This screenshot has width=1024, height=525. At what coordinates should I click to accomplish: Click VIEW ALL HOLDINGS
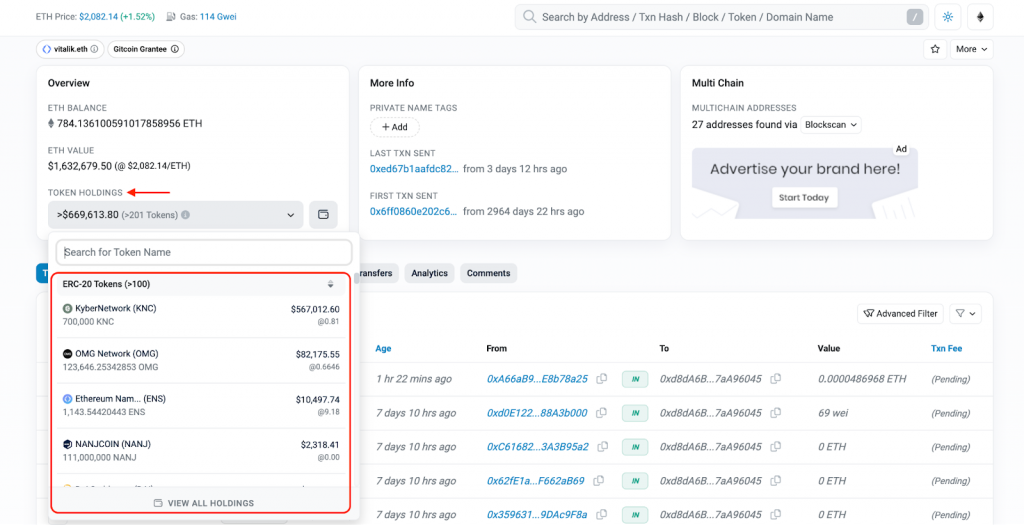pyautogui.click(x=204, y=503)
